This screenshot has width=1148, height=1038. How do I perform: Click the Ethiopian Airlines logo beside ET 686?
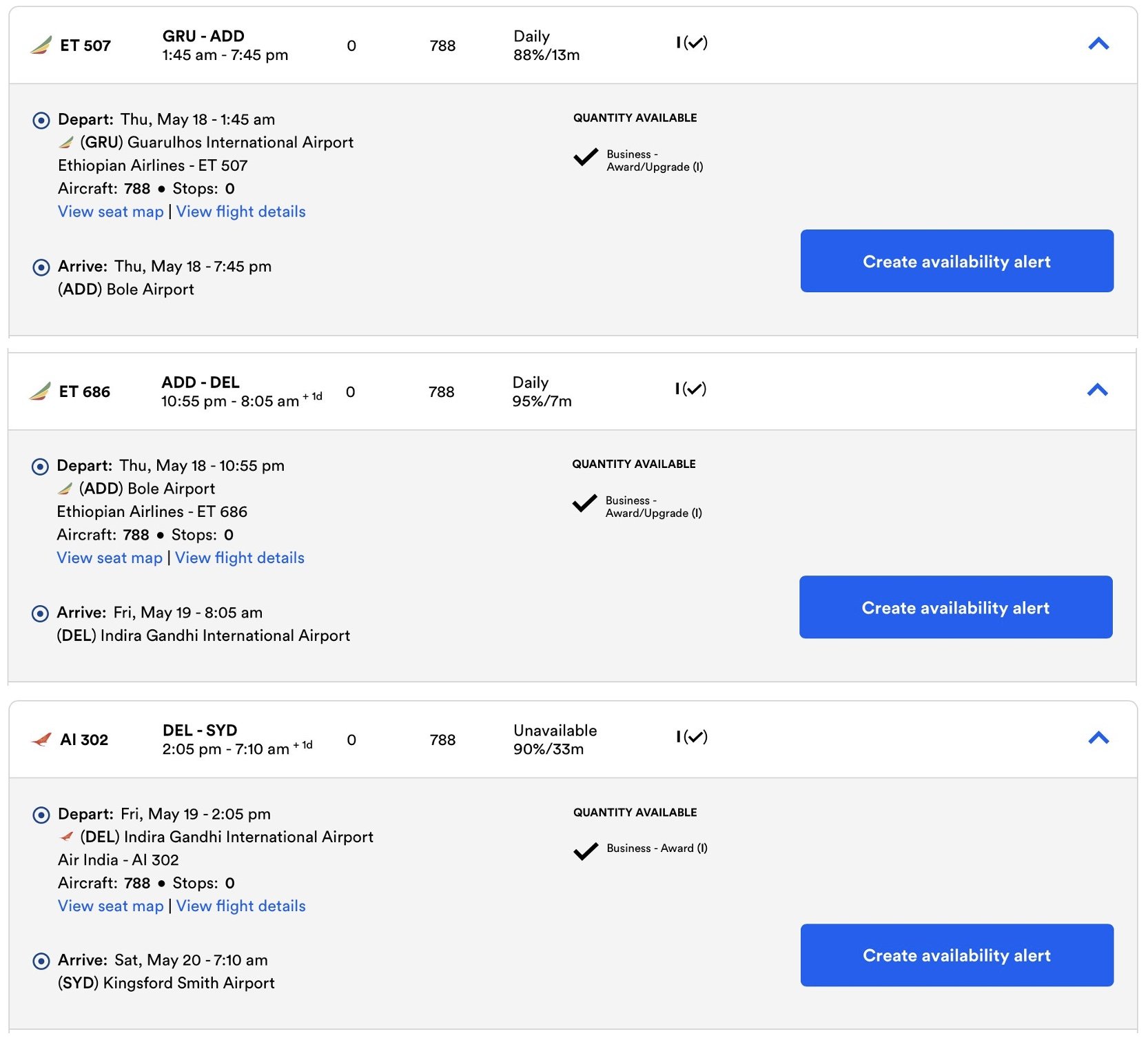[40, 391]
